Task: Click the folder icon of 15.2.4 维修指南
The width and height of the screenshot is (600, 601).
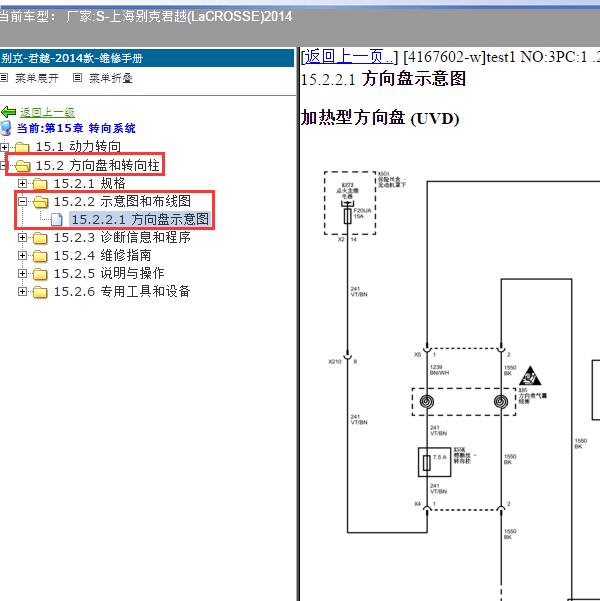Action: click(40, 256)
